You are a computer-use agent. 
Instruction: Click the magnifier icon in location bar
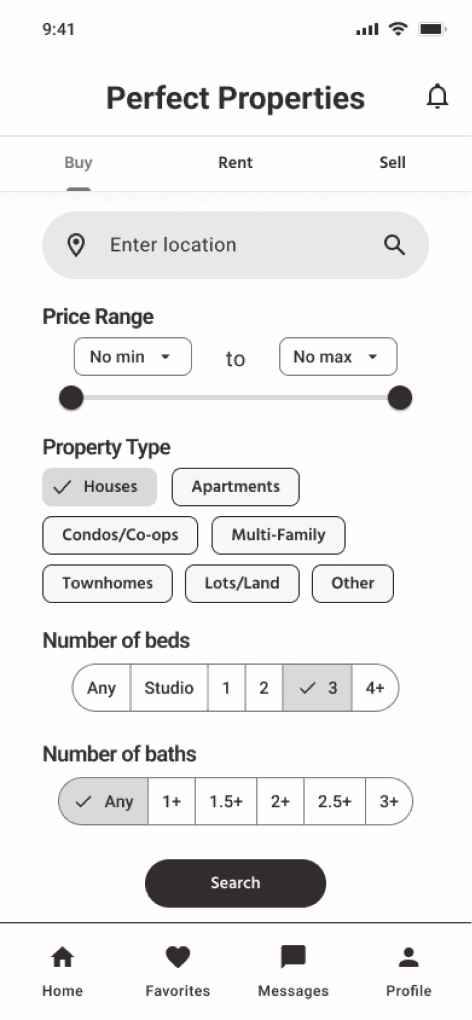click(x=394, y=245)
